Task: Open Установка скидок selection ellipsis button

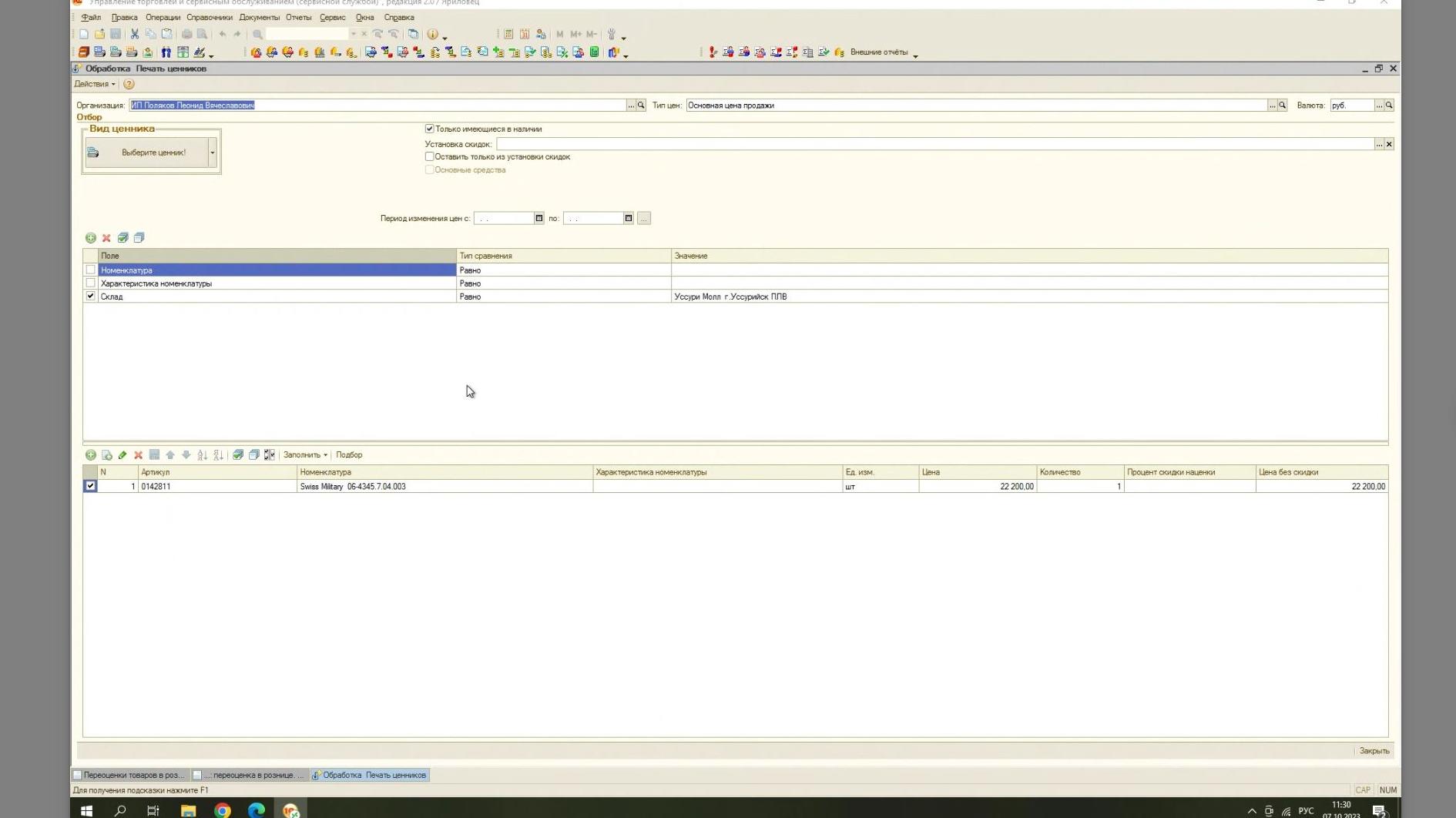Action: tap(1379, 144)
